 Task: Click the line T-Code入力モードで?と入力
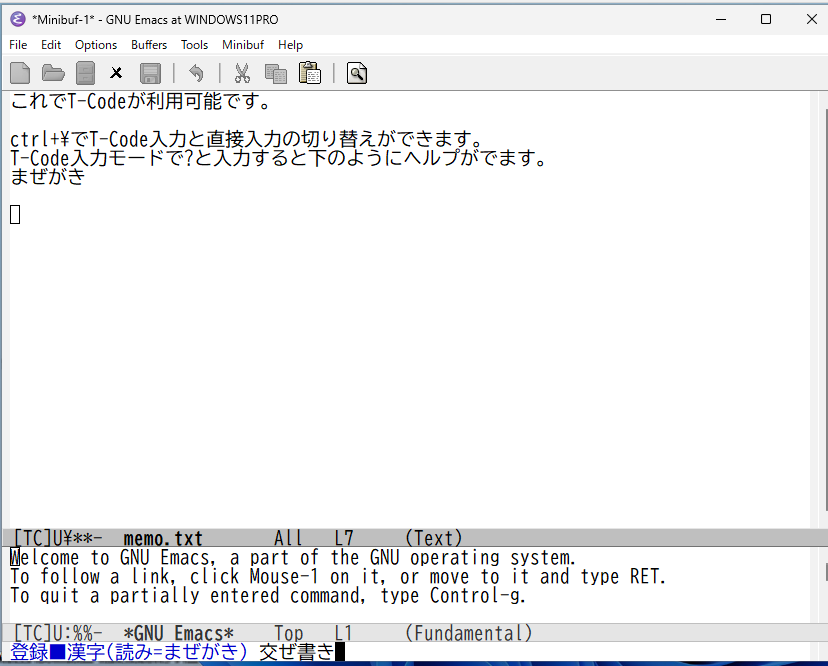coord(278,157)
